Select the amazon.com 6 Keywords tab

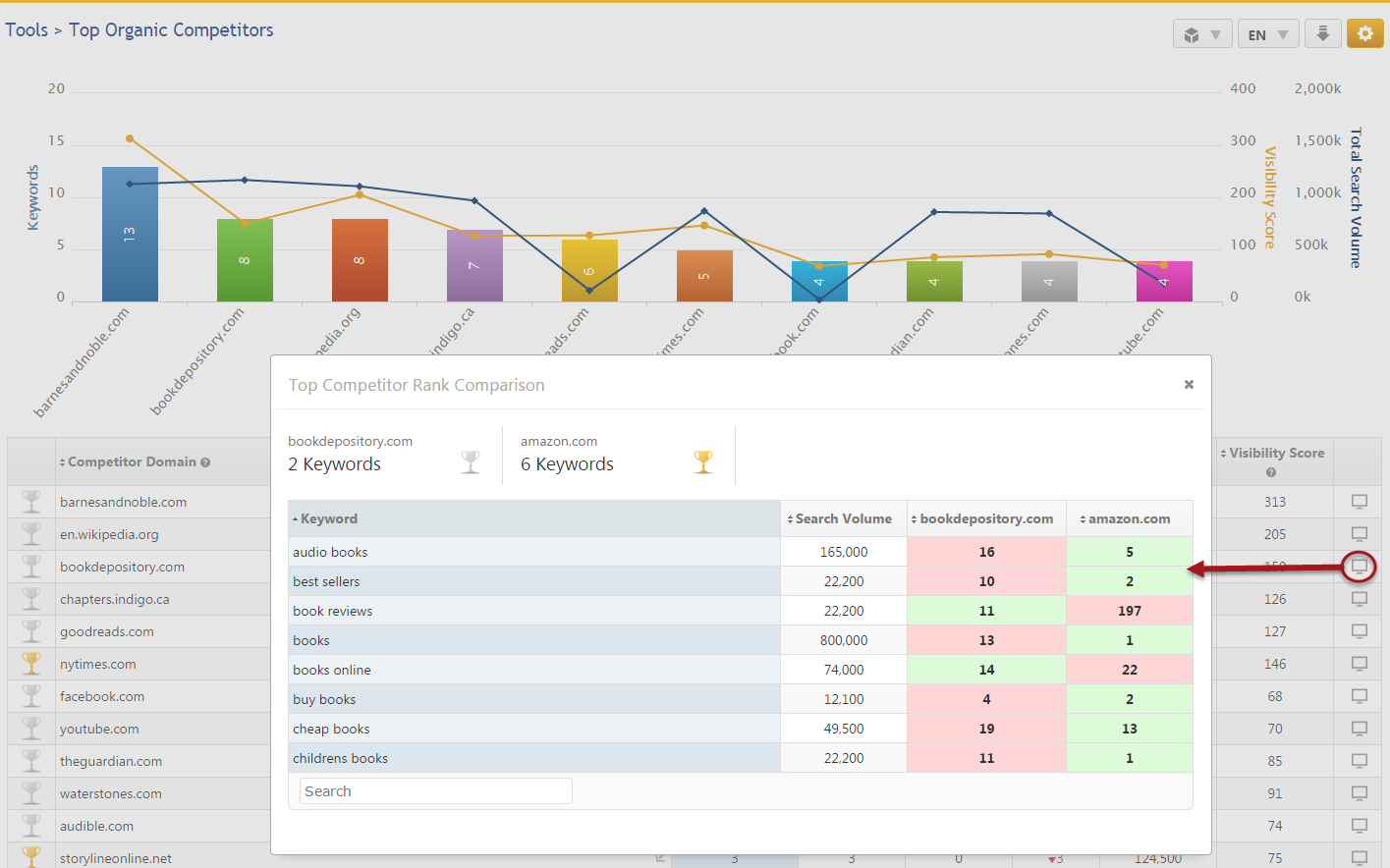pyautogui.click(x=617, y=455)
